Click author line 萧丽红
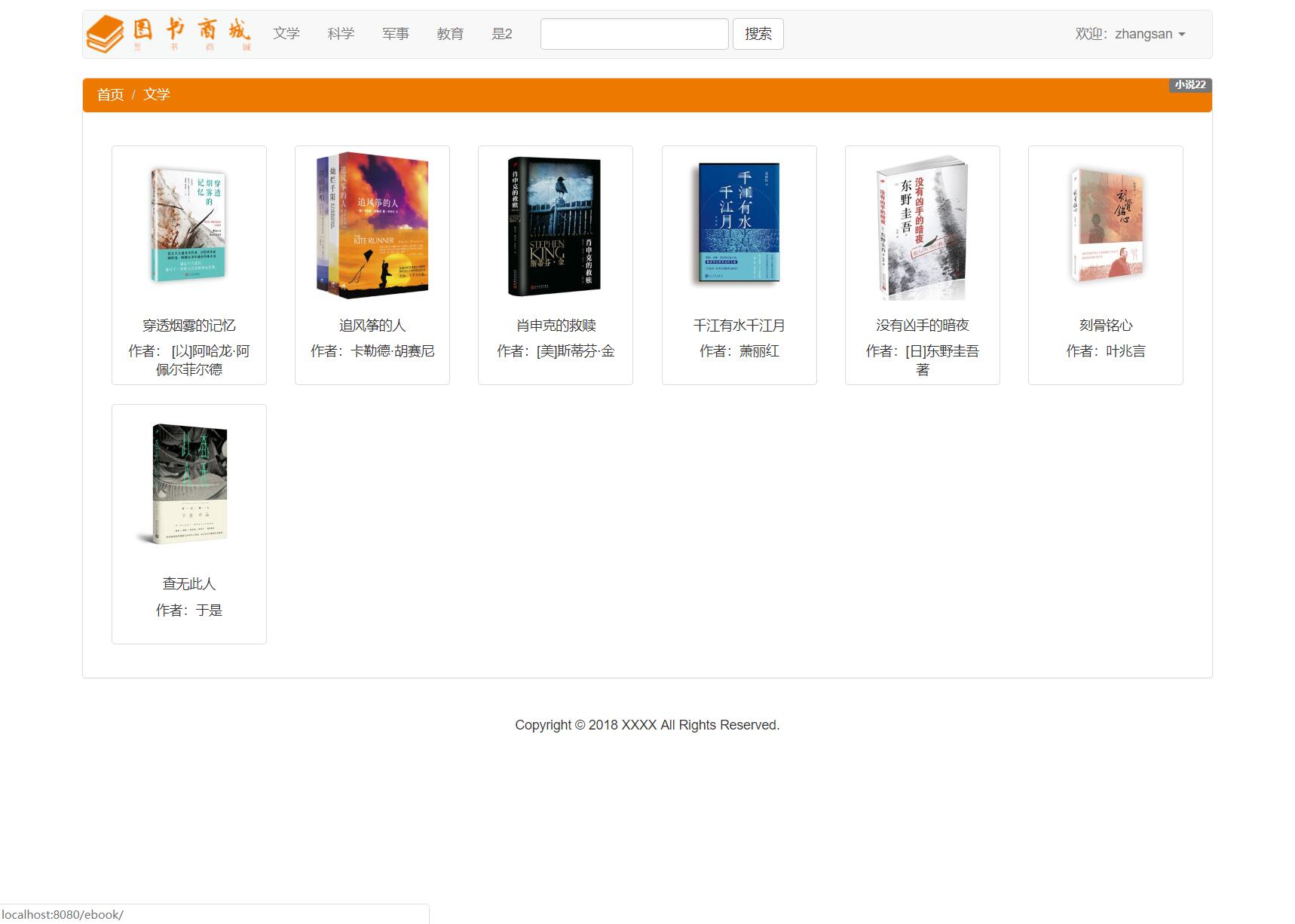Screen dimensions: 1295x924 (739, 351)
